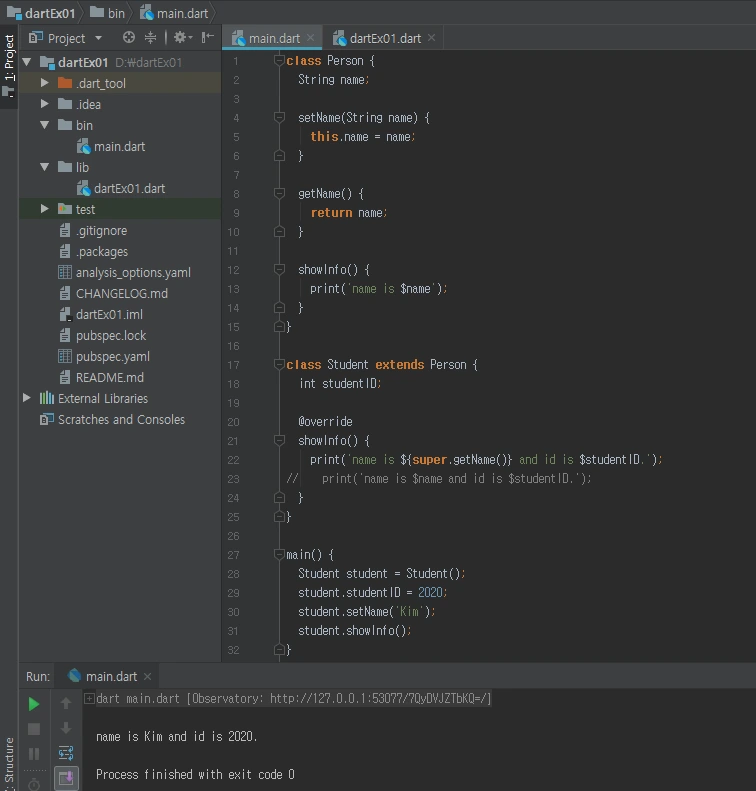Click the Collapse All icon in Project toolbar
756x791 pixels.
[151, 38]
